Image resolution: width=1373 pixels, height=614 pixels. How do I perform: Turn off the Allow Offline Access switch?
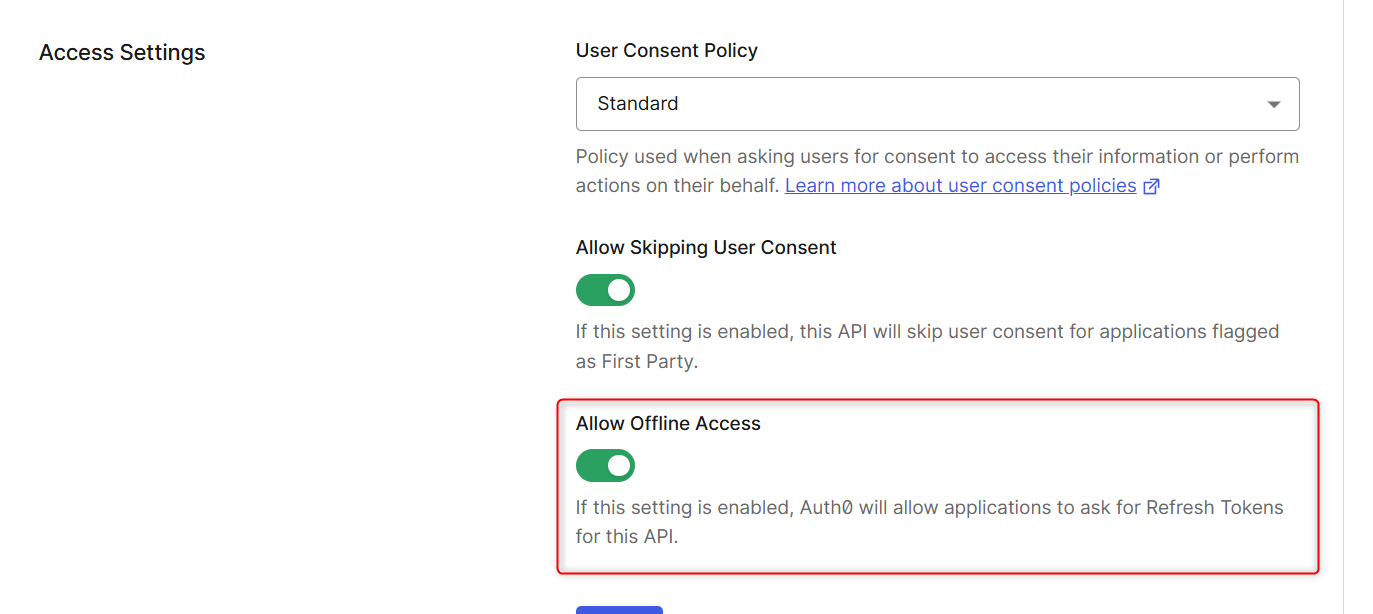tap(605, 466)
